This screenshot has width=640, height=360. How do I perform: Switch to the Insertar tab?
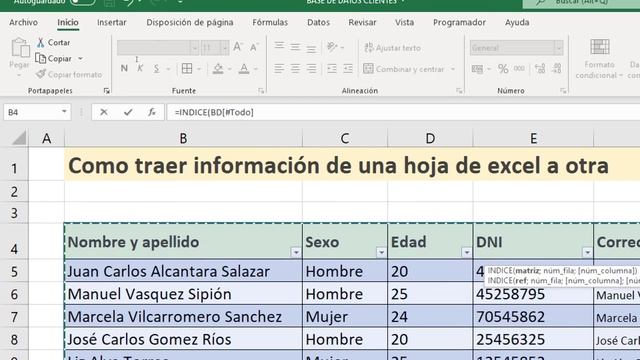coord(111,22)
